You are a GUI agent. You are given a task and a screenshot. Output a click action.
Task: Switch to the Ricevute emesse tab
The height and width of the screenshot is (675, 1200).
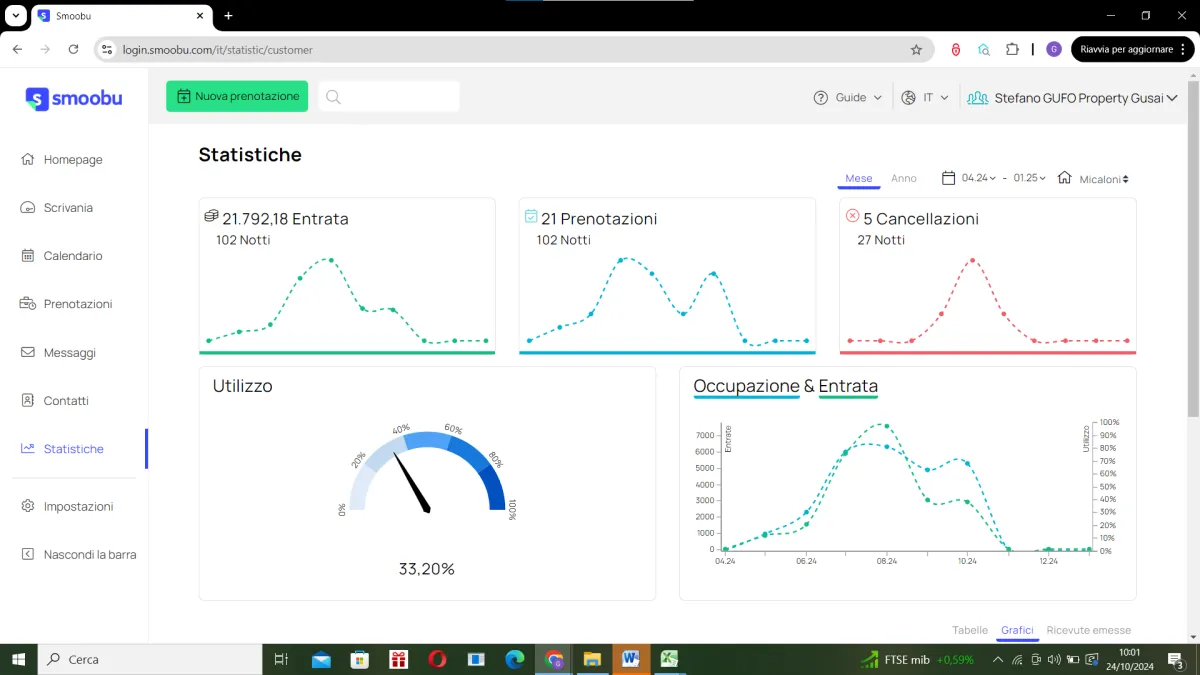coord(1089,631)
